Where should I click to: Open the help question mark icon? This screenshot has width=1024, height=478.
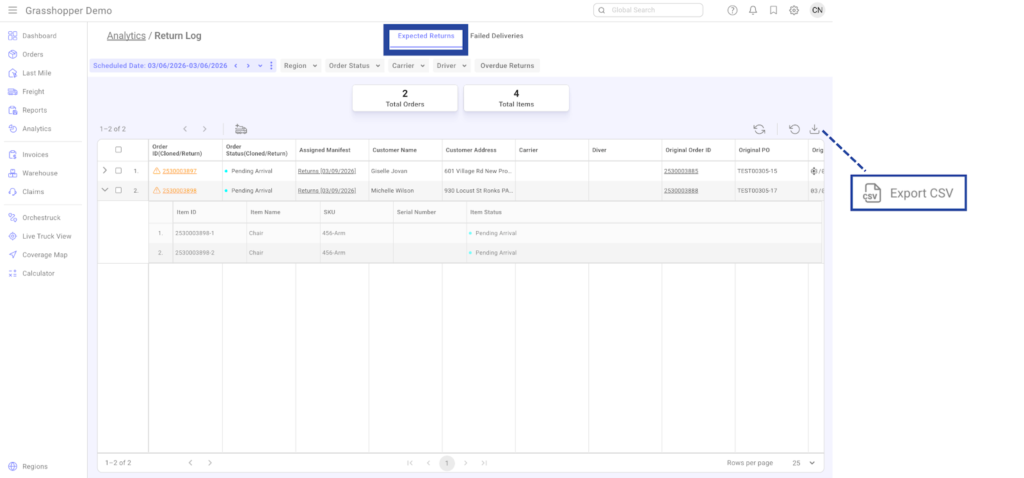[733, 10]
